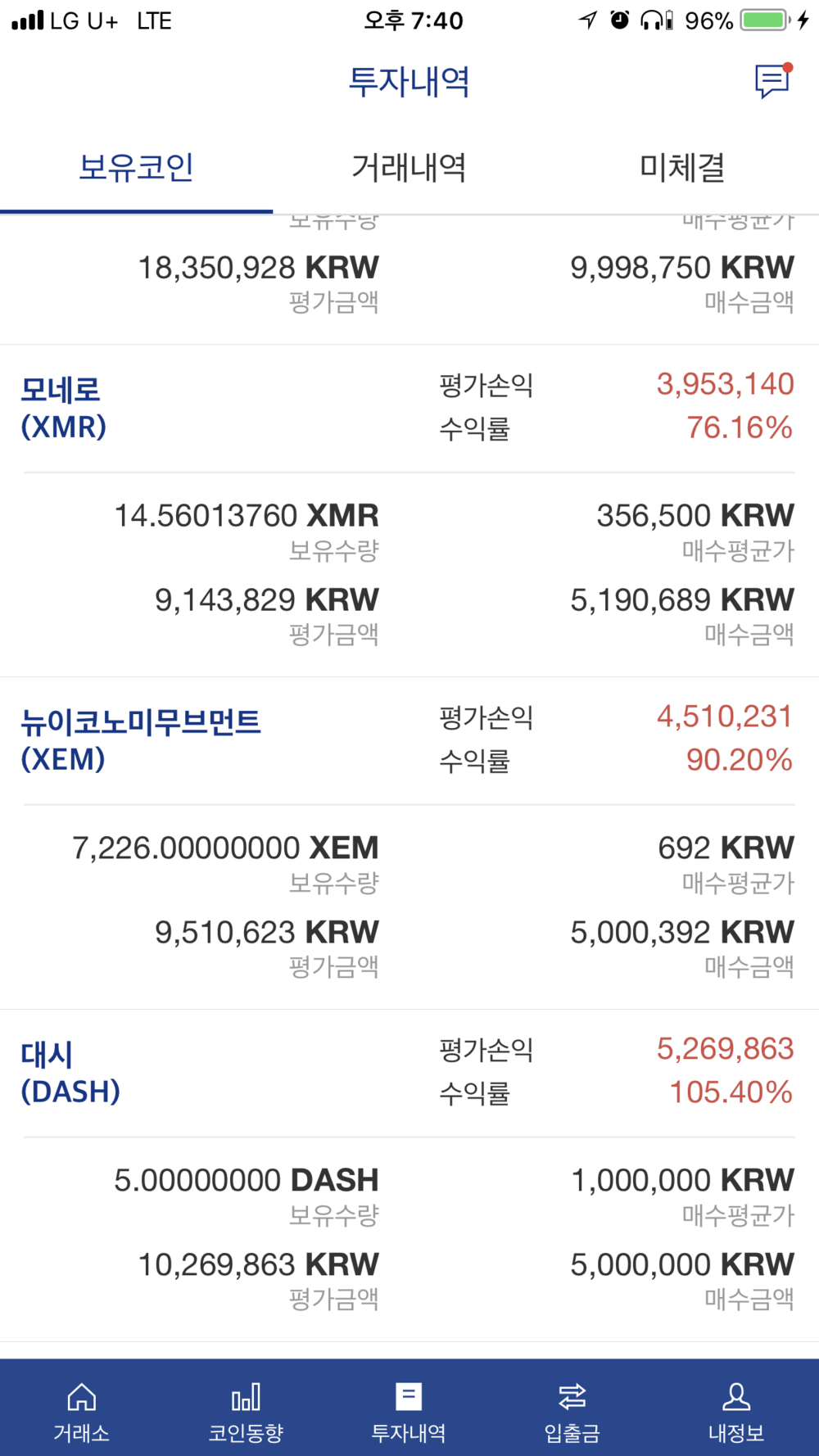819x1456 pixels.
Task: Switch to the 거래내역 tab
Action: (409, 168)
